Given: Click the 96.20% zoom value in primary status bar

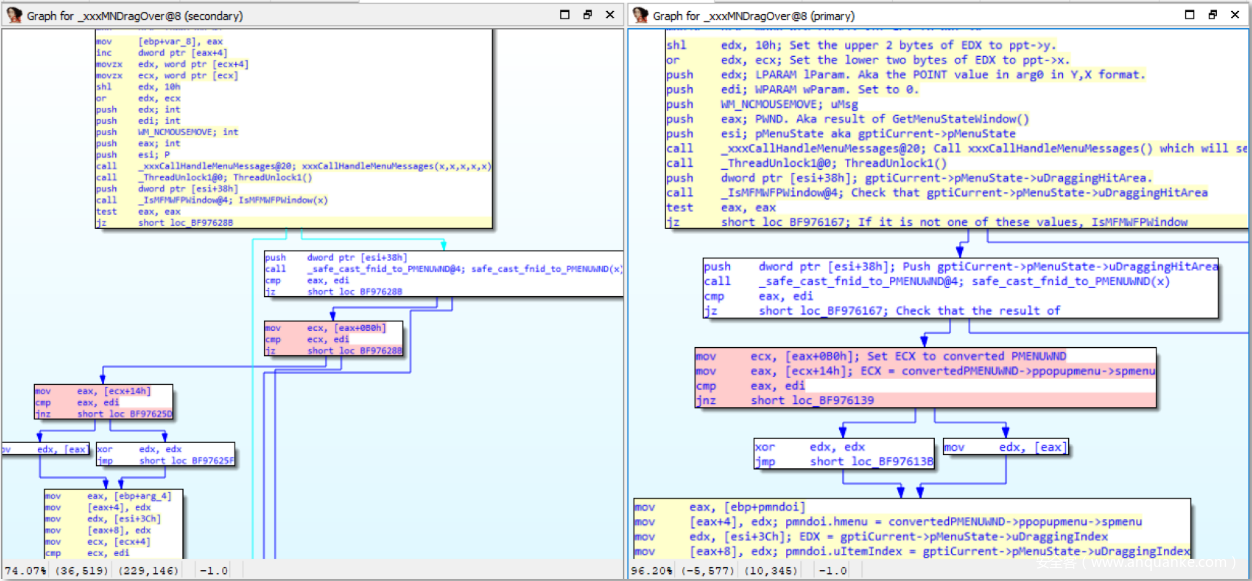Looking at the screenshot, I should pyautogui.click(x=650, y=570).
